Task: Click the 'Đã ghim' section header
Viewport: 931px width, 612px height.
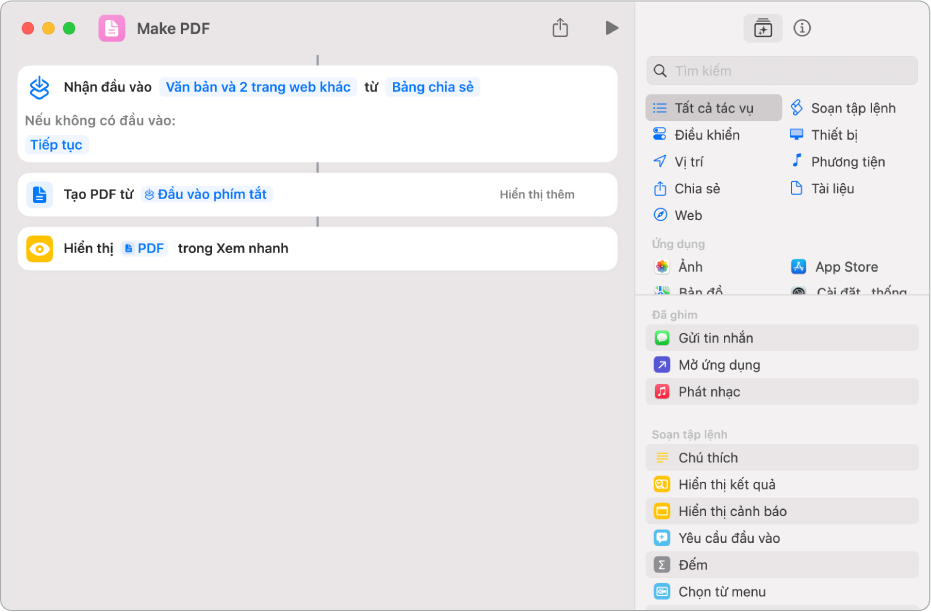Action: pos(674,315)
